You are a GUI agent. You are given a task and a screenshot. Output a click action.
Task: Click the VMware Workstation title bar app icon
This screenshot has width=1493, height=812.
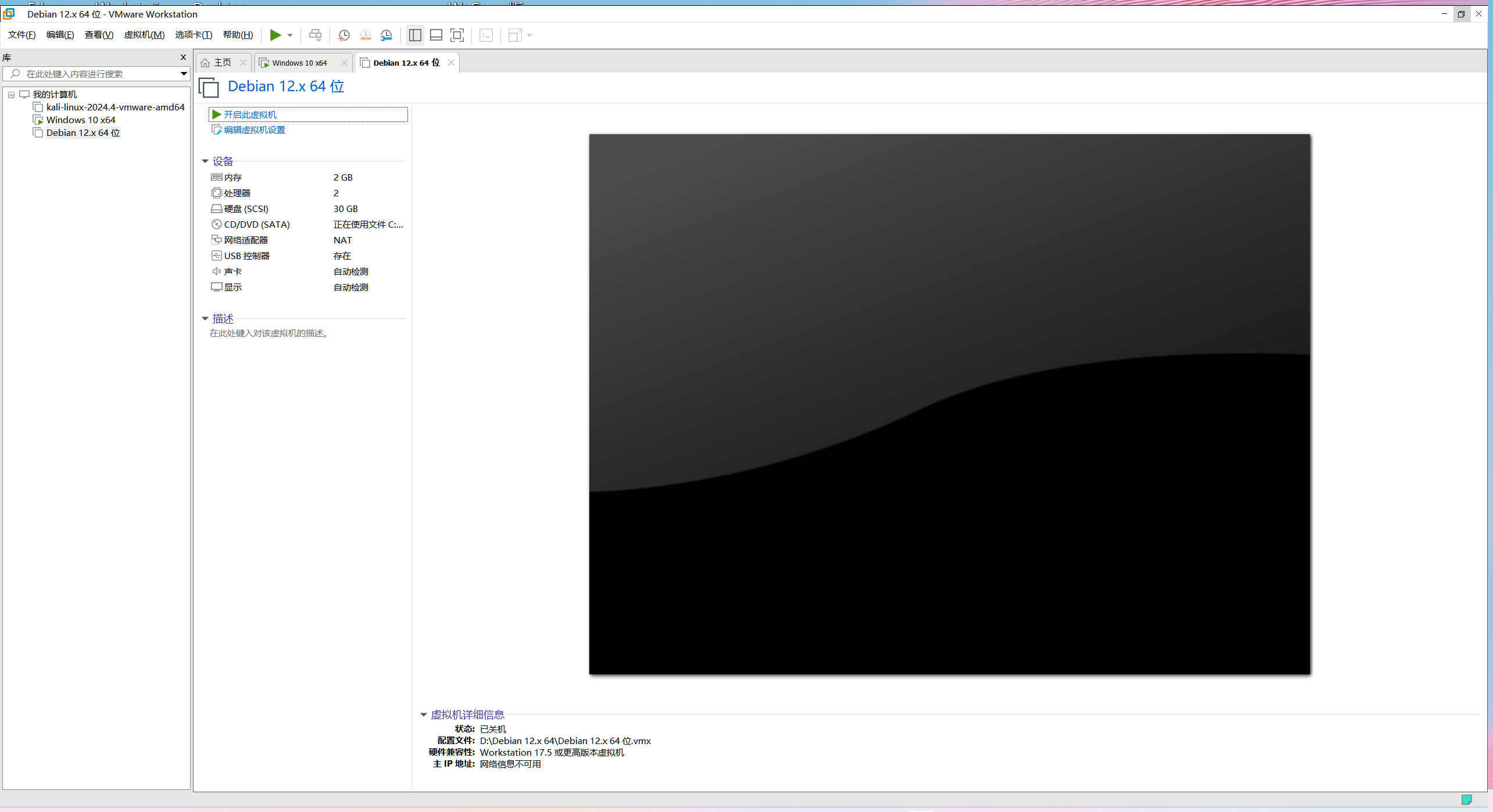[x=9, y=13]
